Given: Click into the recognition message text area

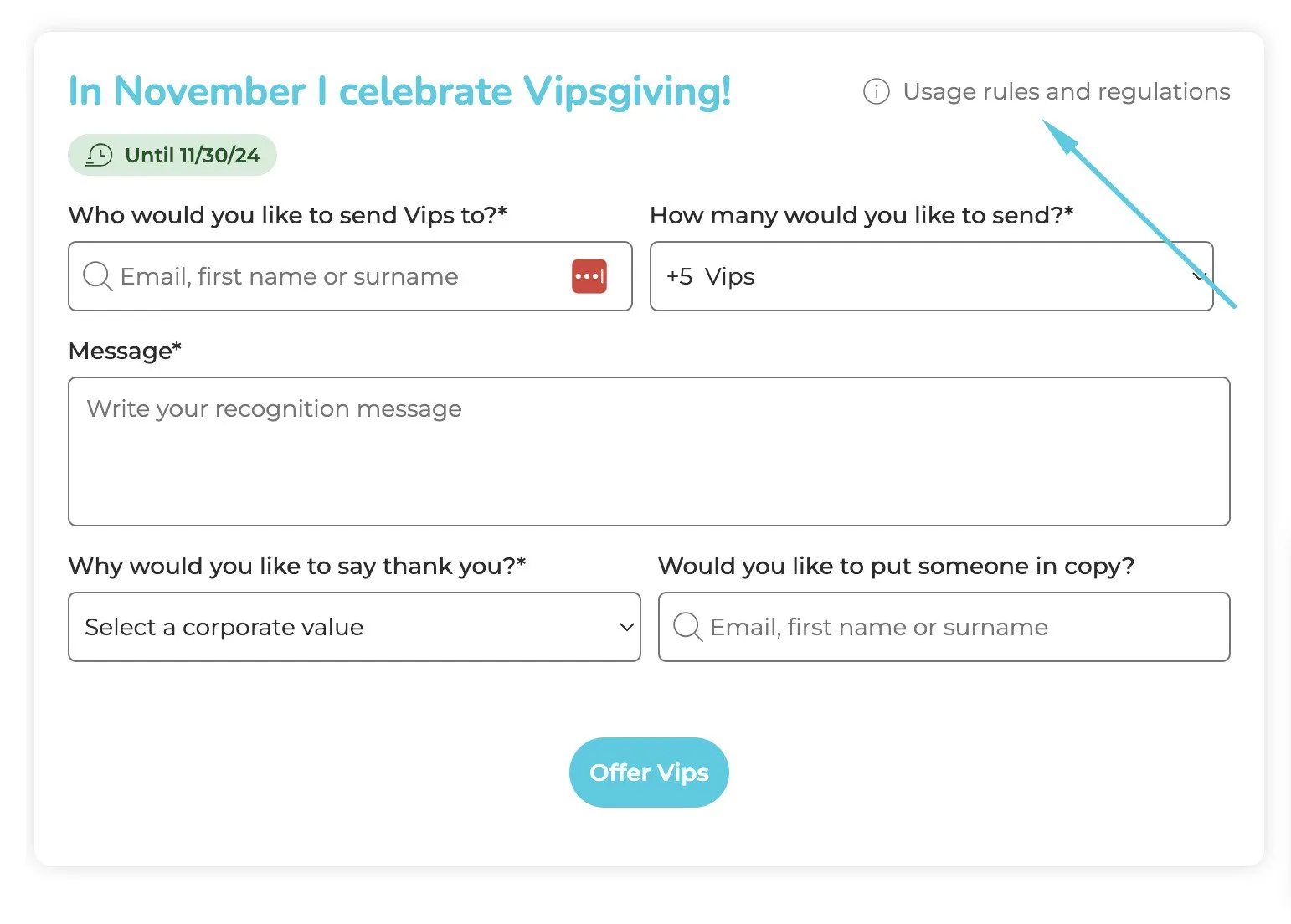Looking at the screenshot, I should pyautogui.click(x=648, y=452).
